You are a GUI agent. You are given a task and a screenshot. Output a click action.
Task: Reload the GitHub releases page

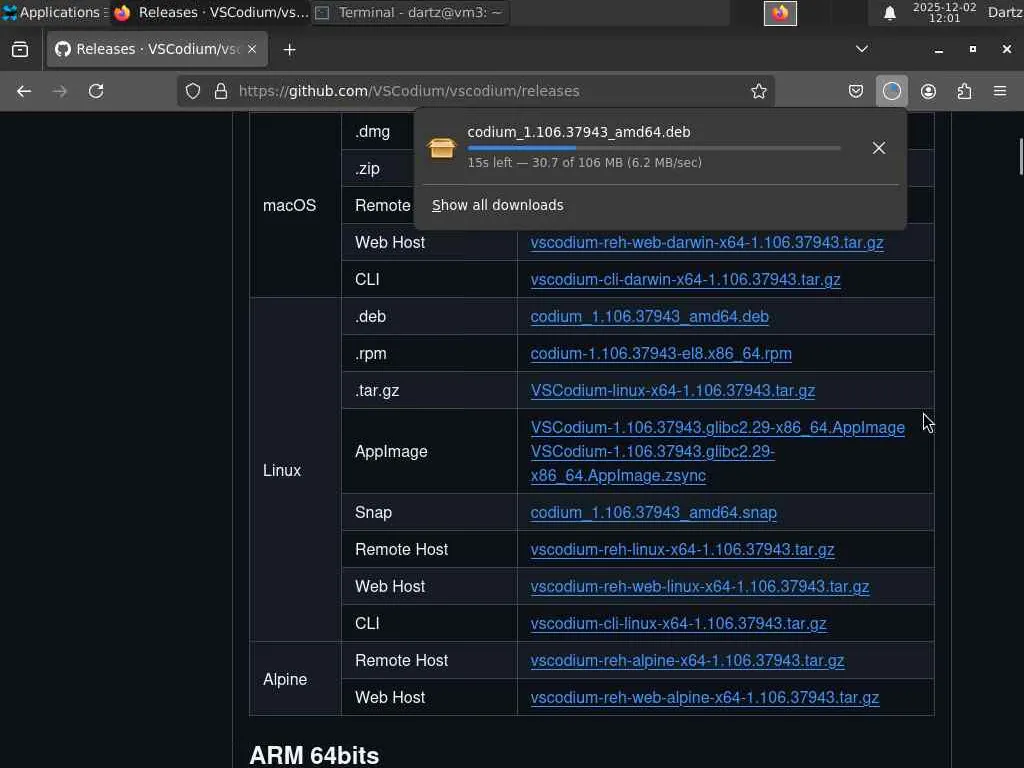pyautogui.click(x=96, y=91)
